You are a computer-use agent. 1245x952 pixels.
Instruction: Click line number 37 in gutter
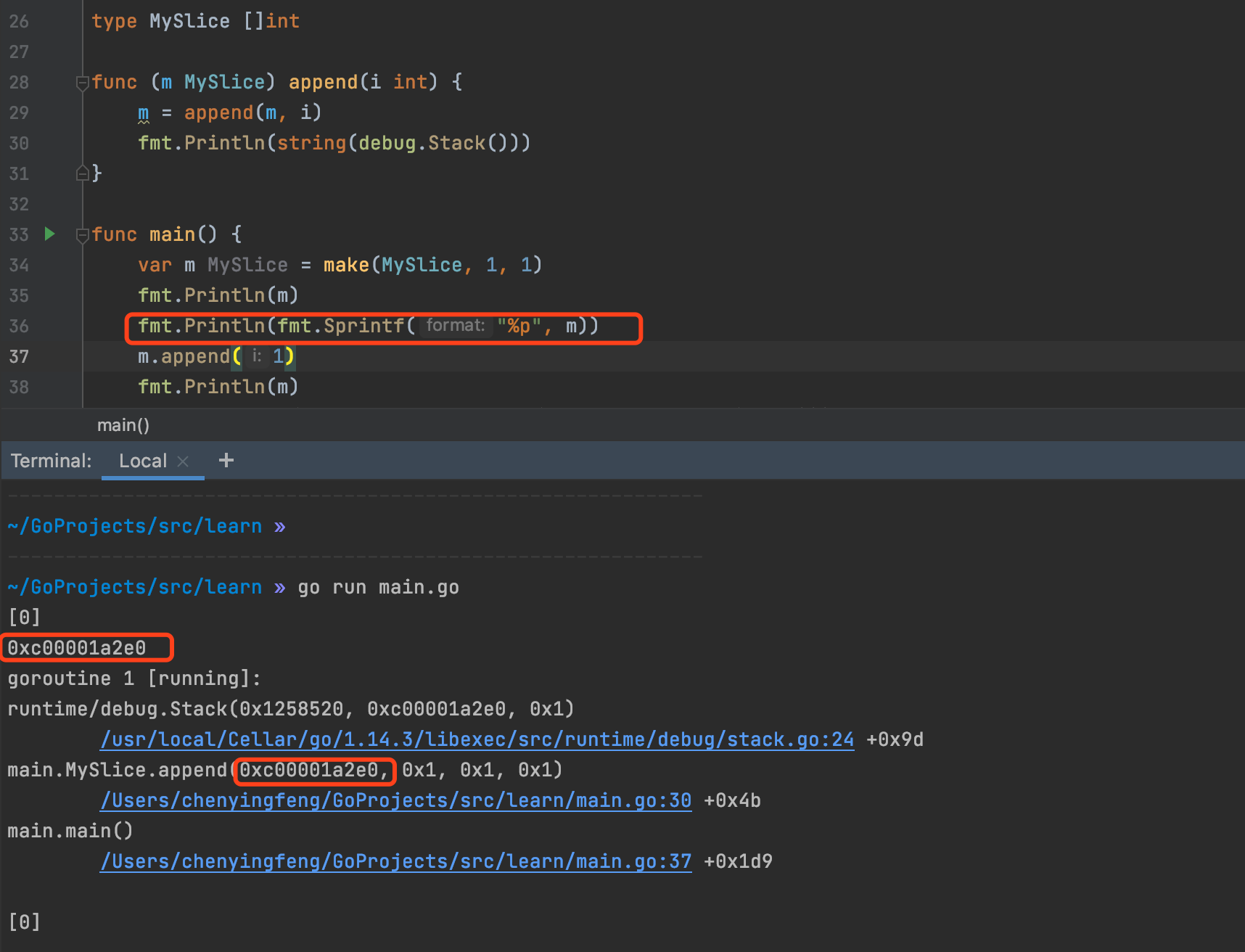[x=19, y=357]
